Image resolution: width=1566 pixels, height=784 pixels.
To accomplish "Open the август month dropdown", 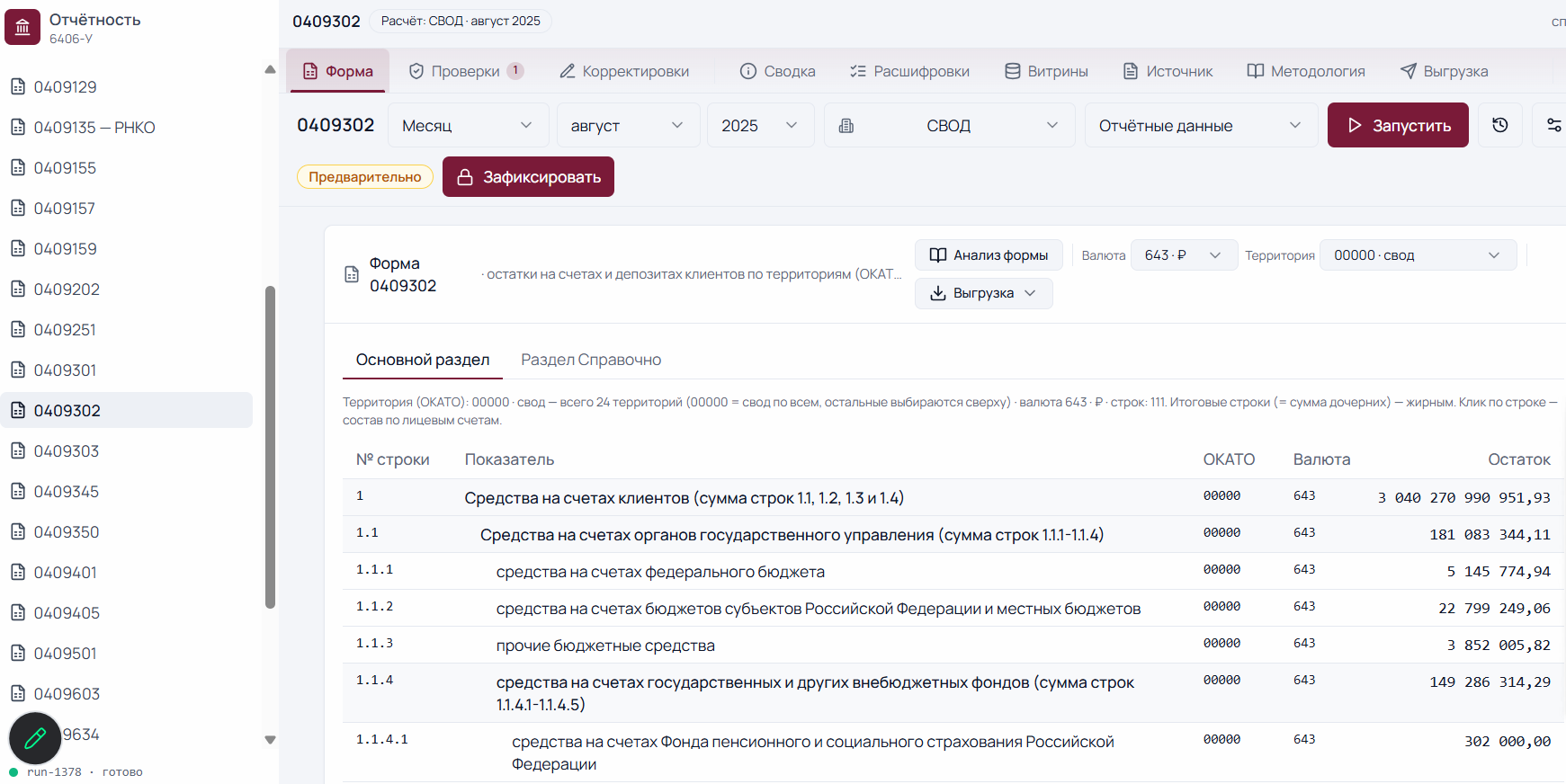I will tap(628, 125).
